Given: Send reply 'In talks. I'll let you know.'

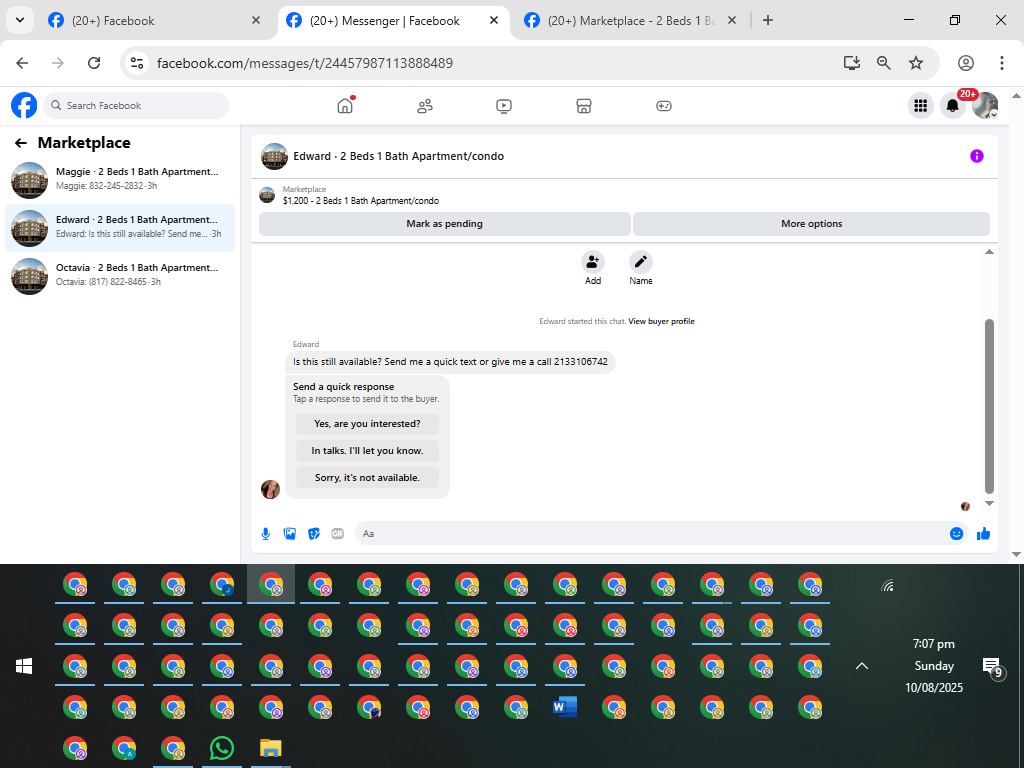Looking at the screenshot, I should 367,451.
